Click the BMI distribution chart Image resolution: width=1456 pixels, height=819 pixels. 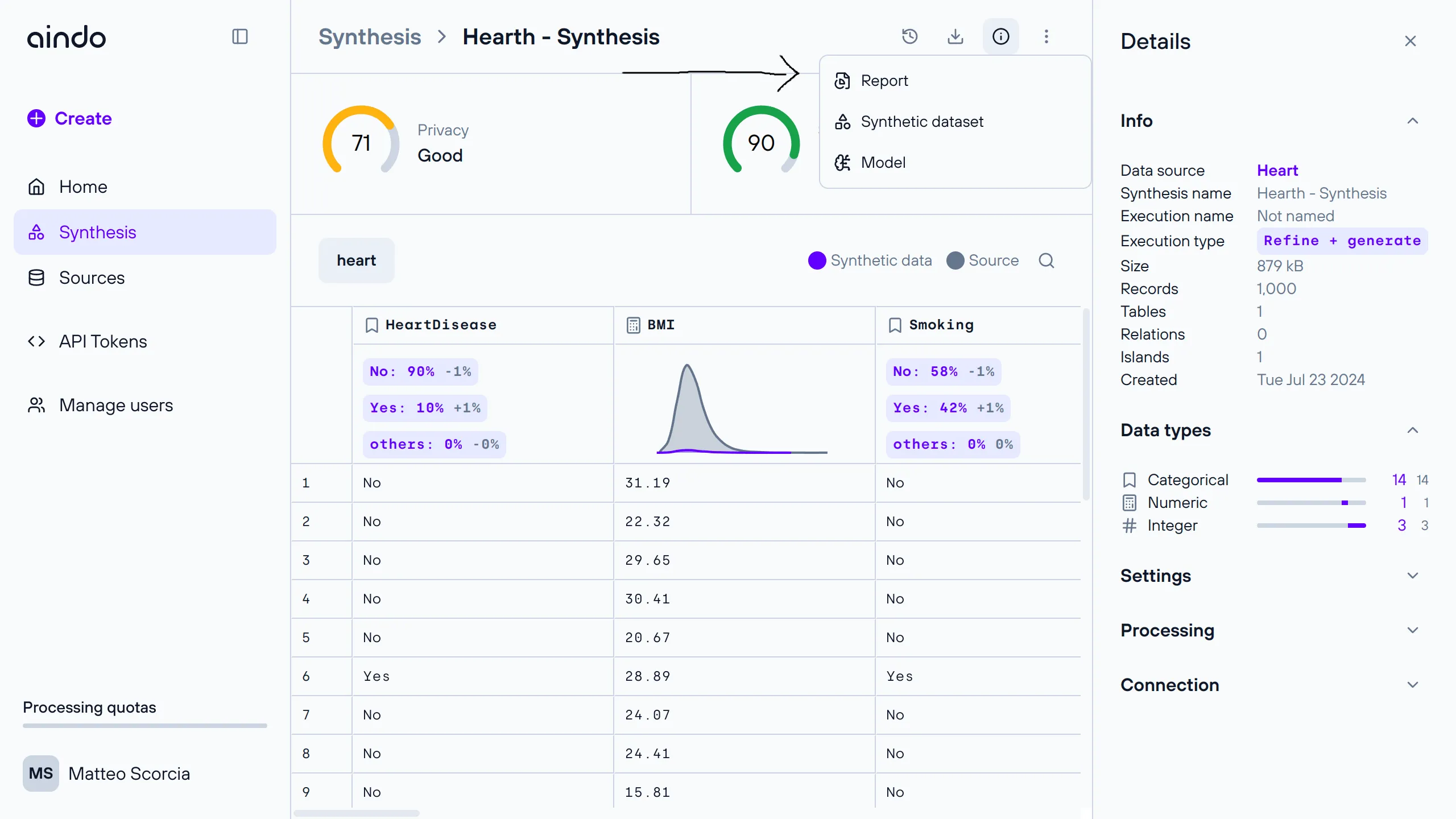742,408
